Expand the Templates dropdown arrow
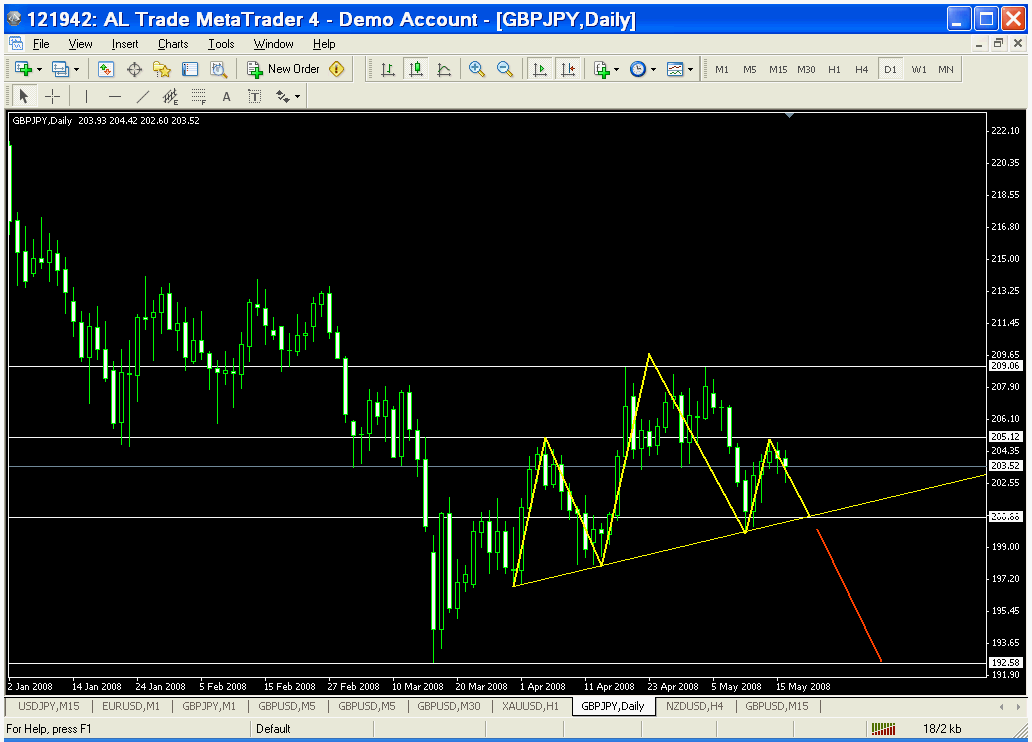The image size is (1032, 742). pyautogui.click(x=690, y=69)
